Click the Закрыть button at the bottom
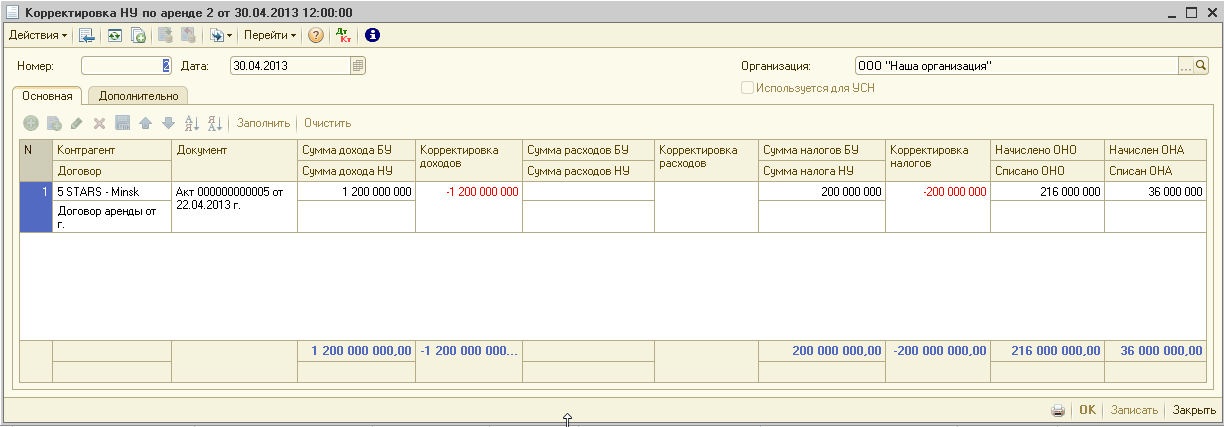Screen dimensions: 1224x427 coord(1193,410)
